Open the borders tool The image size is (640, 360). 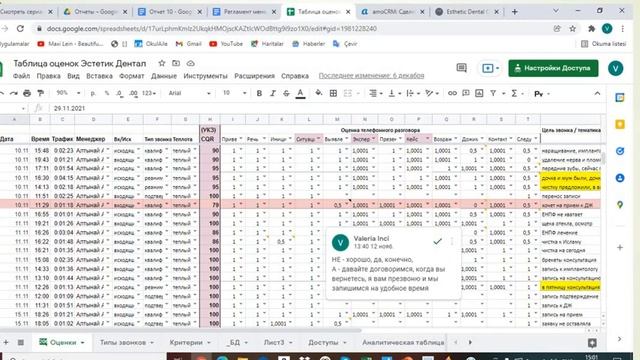click(x=333, y=93)
